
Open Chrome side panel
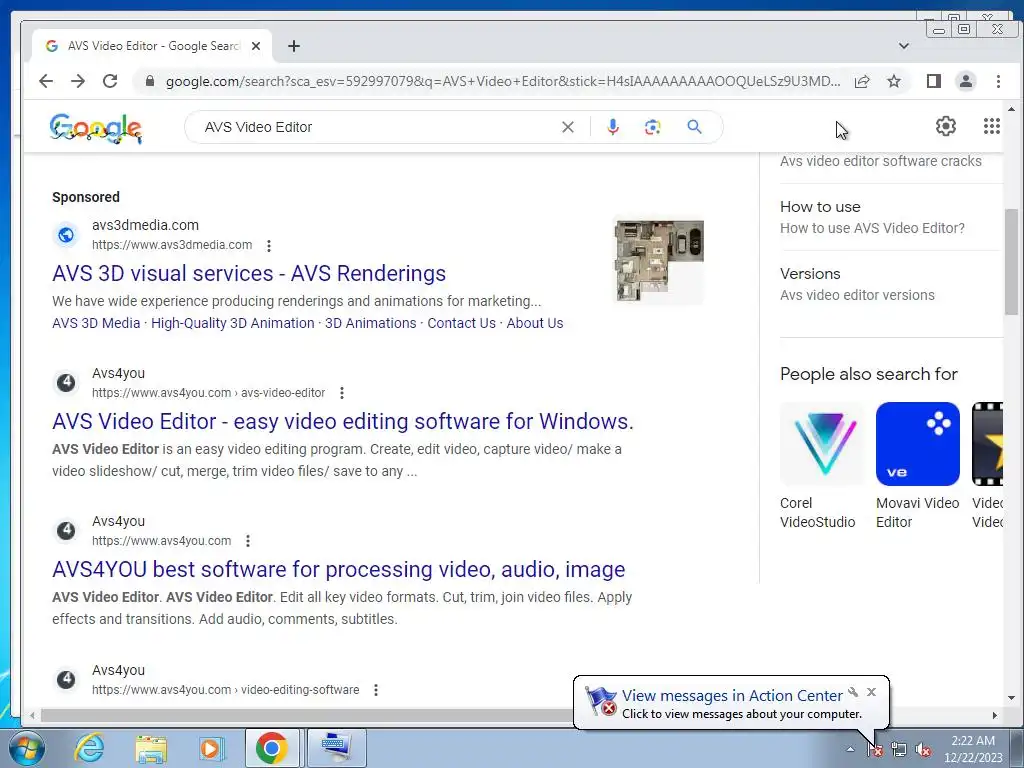click(934, 81)
